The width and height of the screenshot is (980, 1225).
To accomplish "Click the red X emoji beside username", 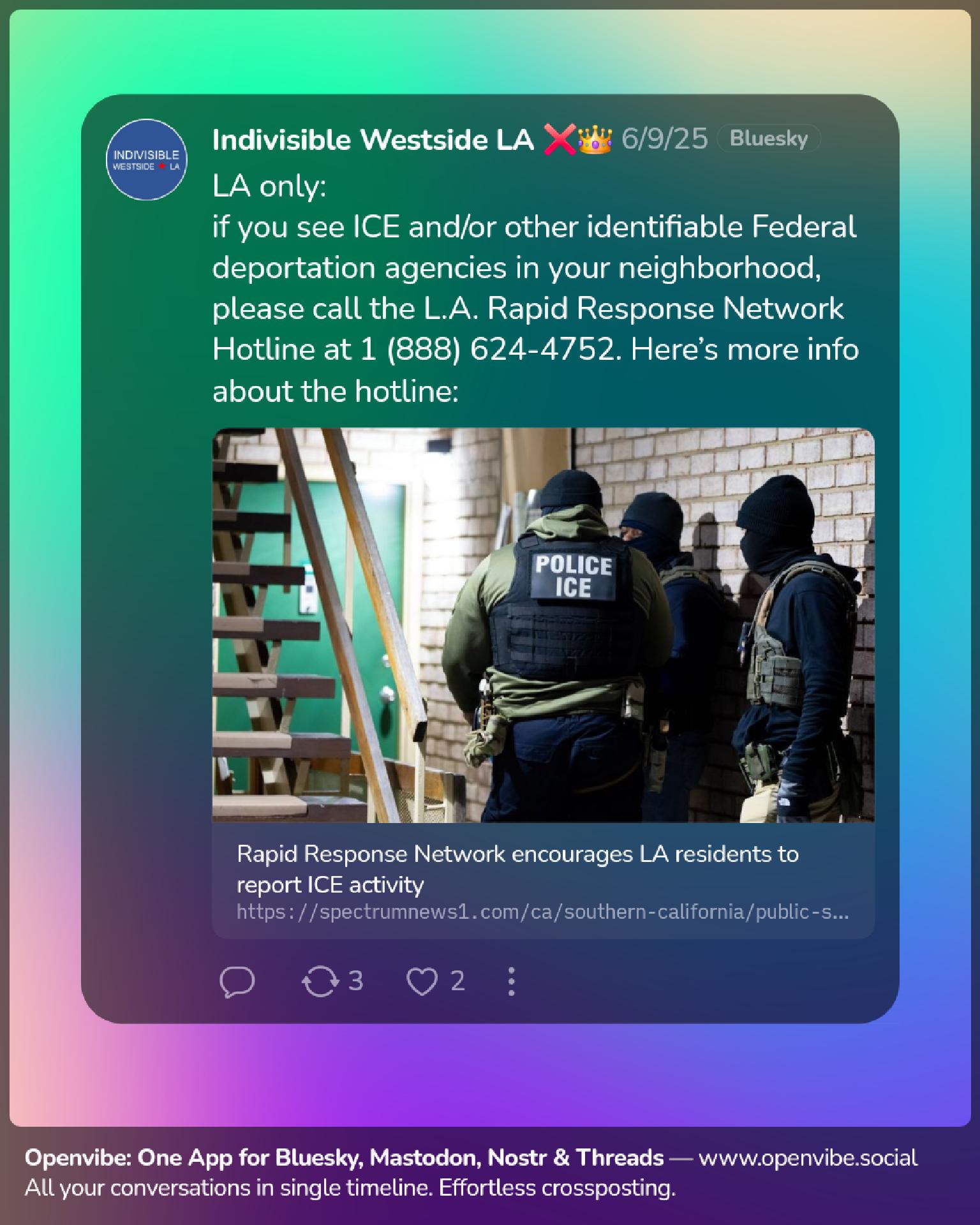I will [559, 139].
